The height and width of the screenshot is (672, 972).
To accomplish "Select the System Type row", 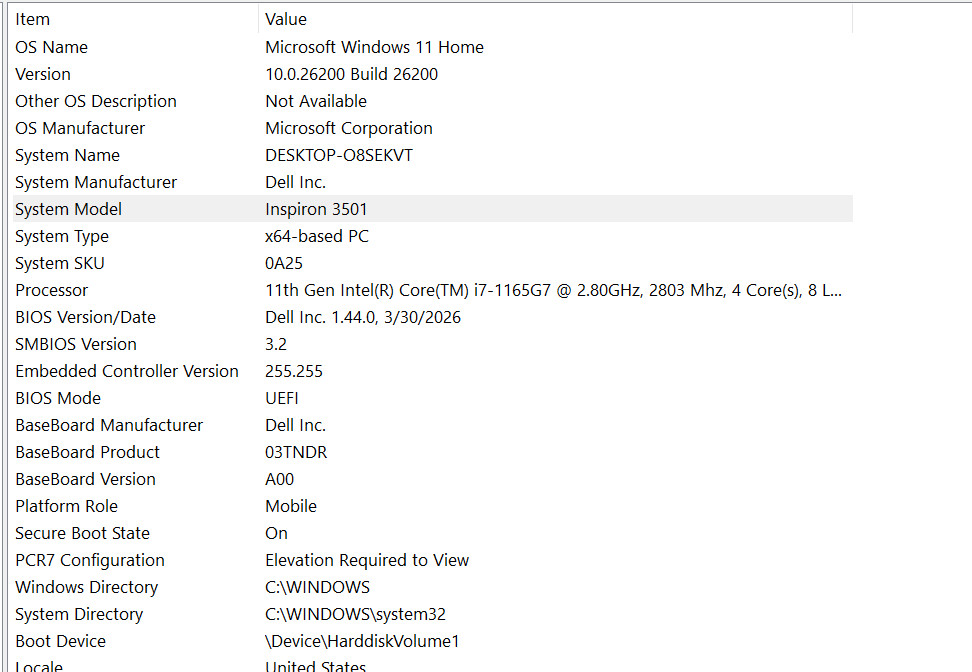I will pos(433,236).
